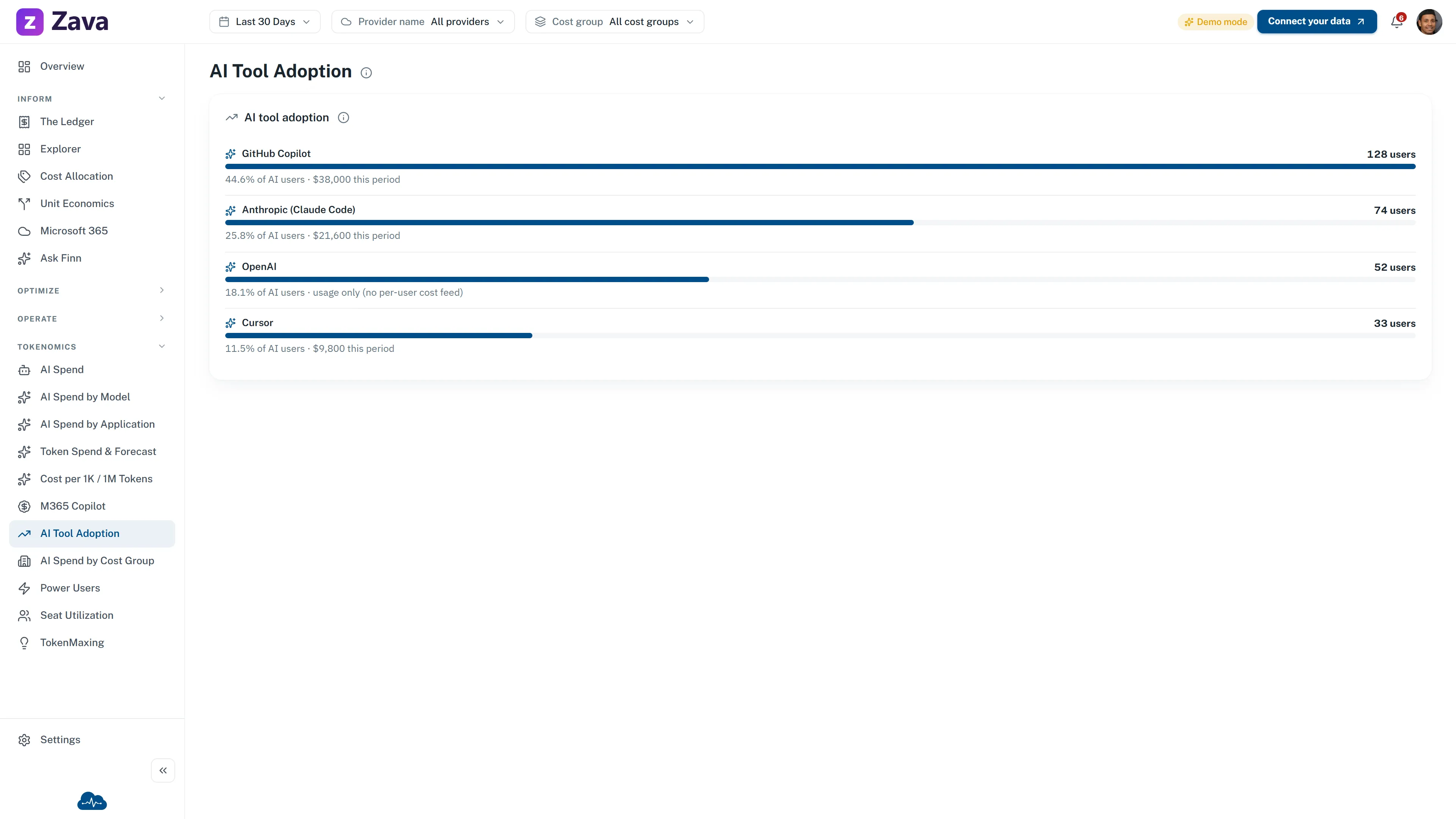
Task: Click the Seat Utilization people icon
Action: pyautogui.click(x=24, y=615)
